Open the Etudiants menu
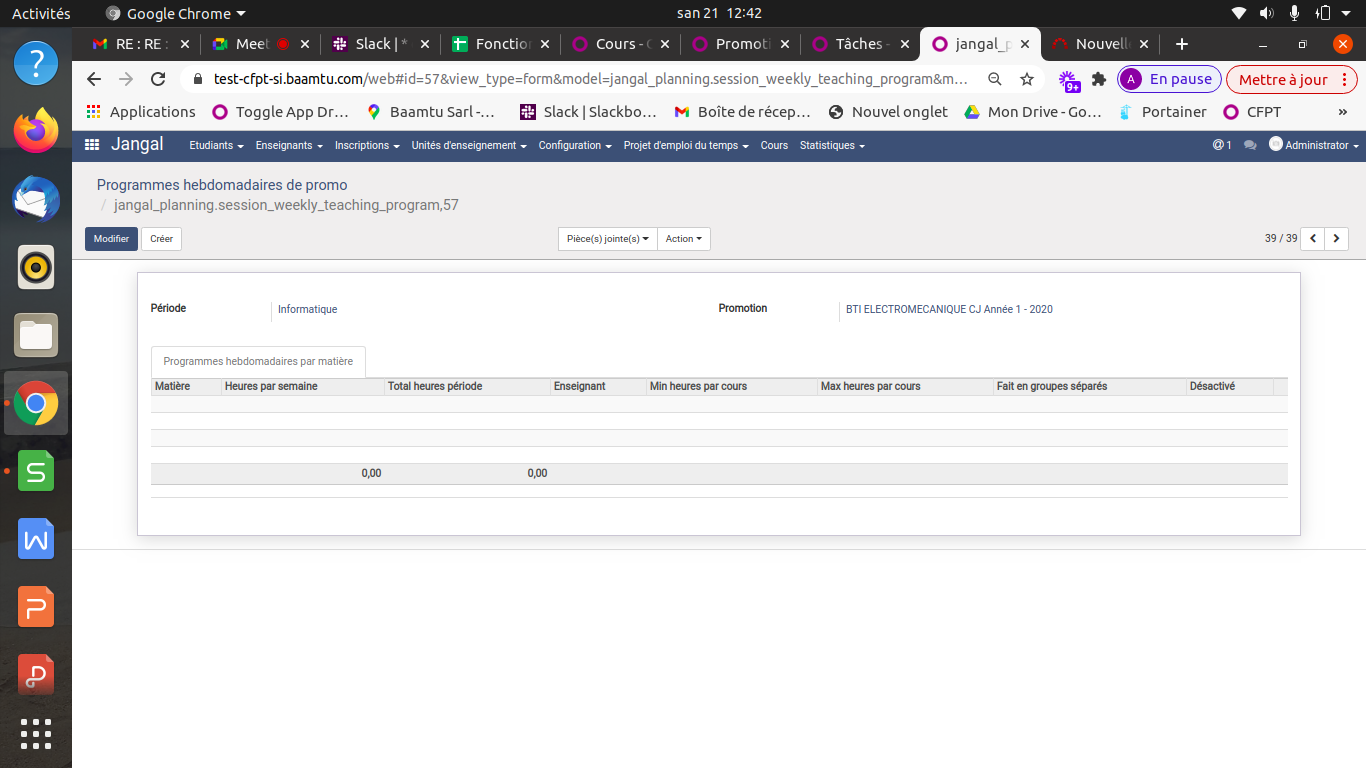Screen dimensions: 1366x768 pyautogui.click(x=216, y=145)
